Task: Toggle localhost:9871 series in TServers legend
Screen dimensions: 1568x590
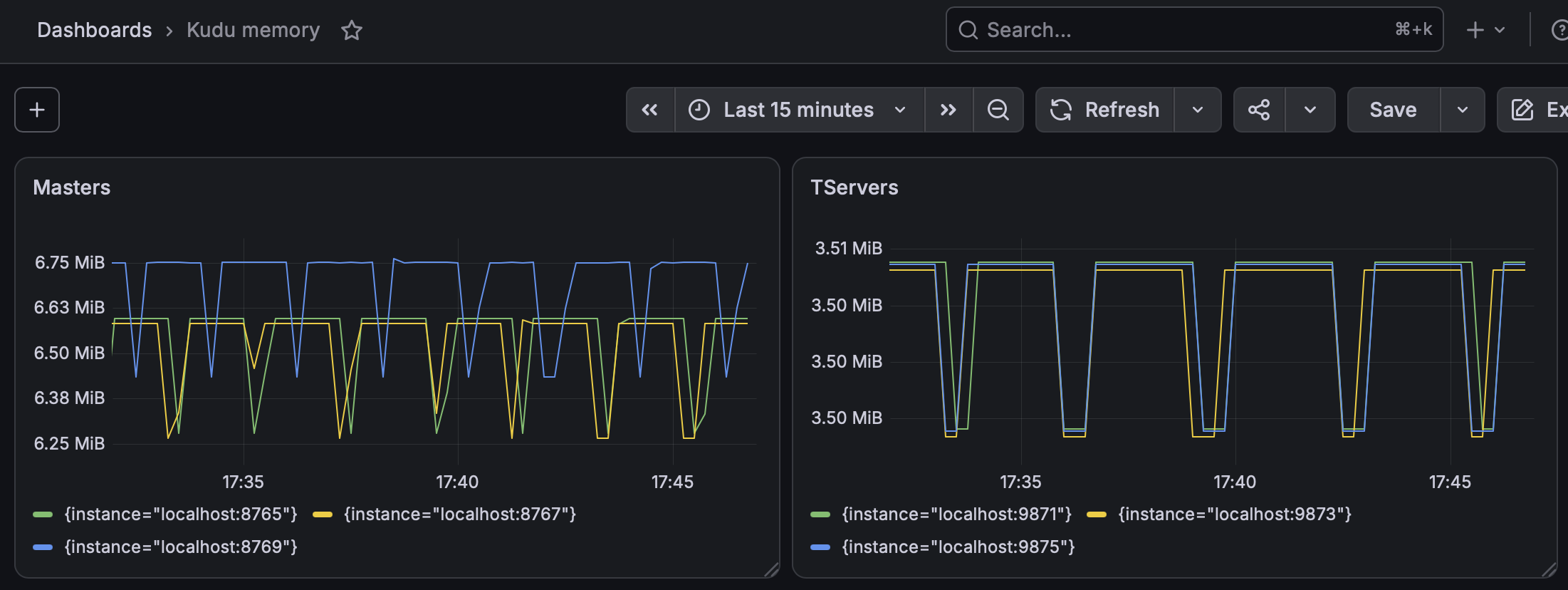Action: [x=957, y=514]
